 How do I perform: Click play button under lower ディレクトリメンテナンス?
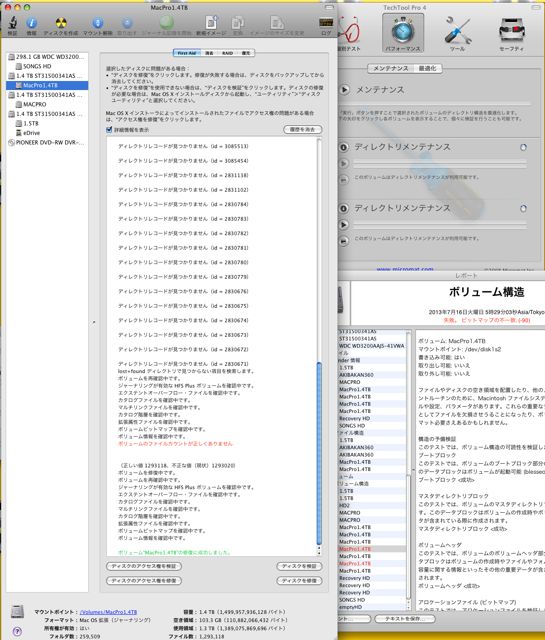[x=344, y=224]
